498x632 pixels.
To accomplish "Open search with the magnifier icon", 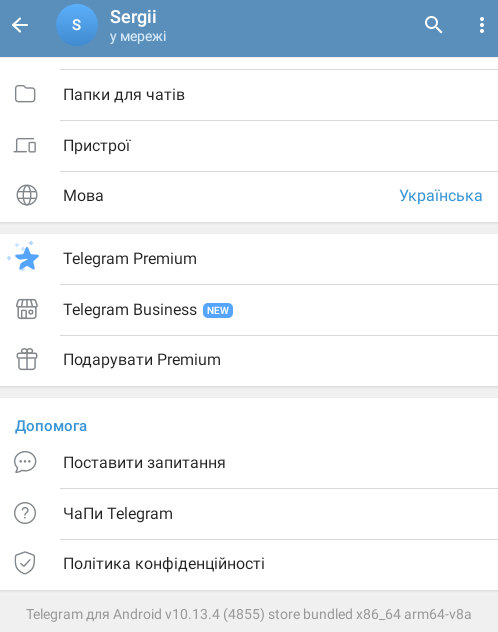I will [x=433, y=25].
